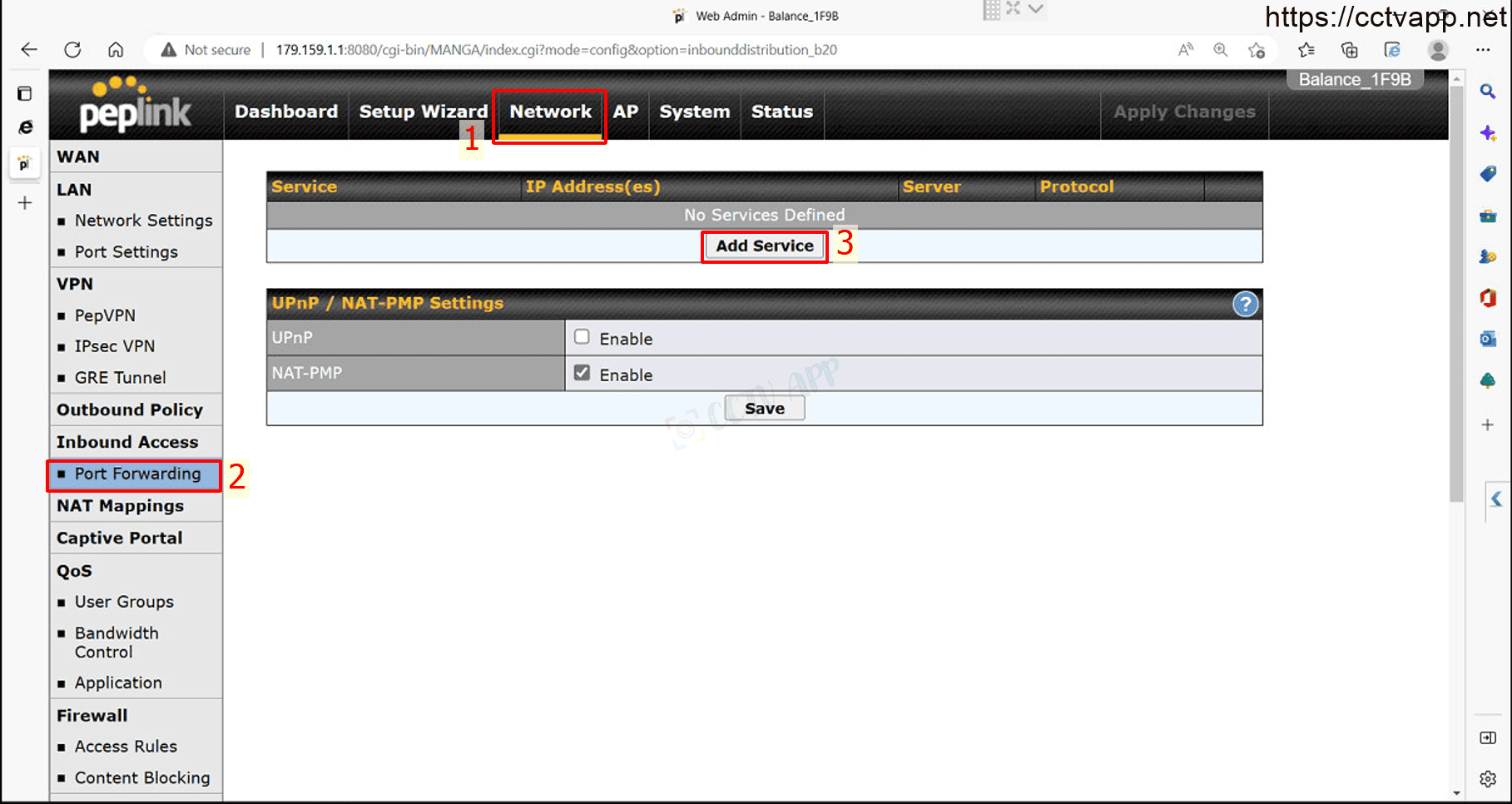
Task: Open the browser zoom magnifier icon
Action: [x=1220, y=50]
